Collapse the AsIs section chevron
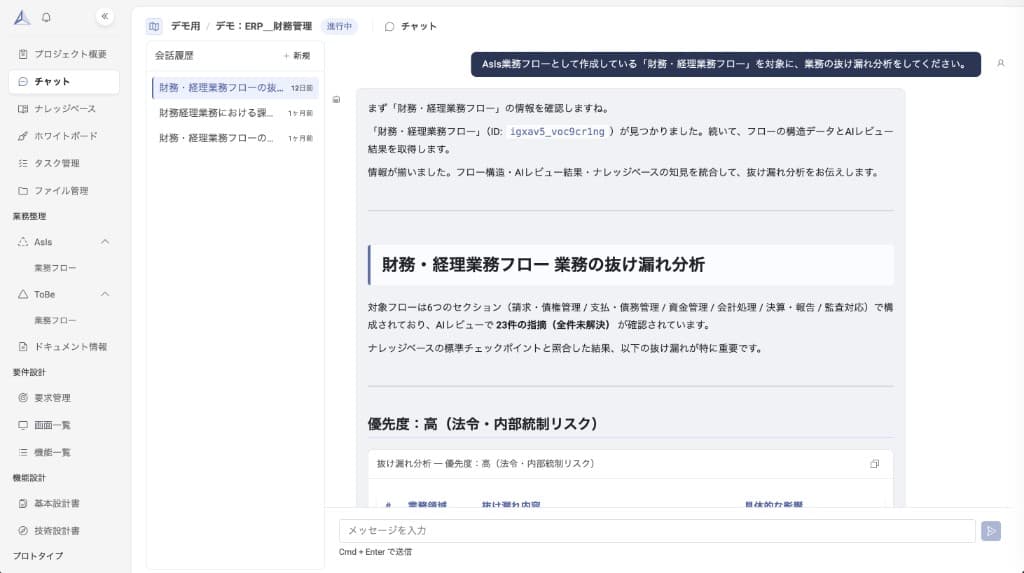The height and width of the screenshot is (573, 1024). tap(105, 242)
